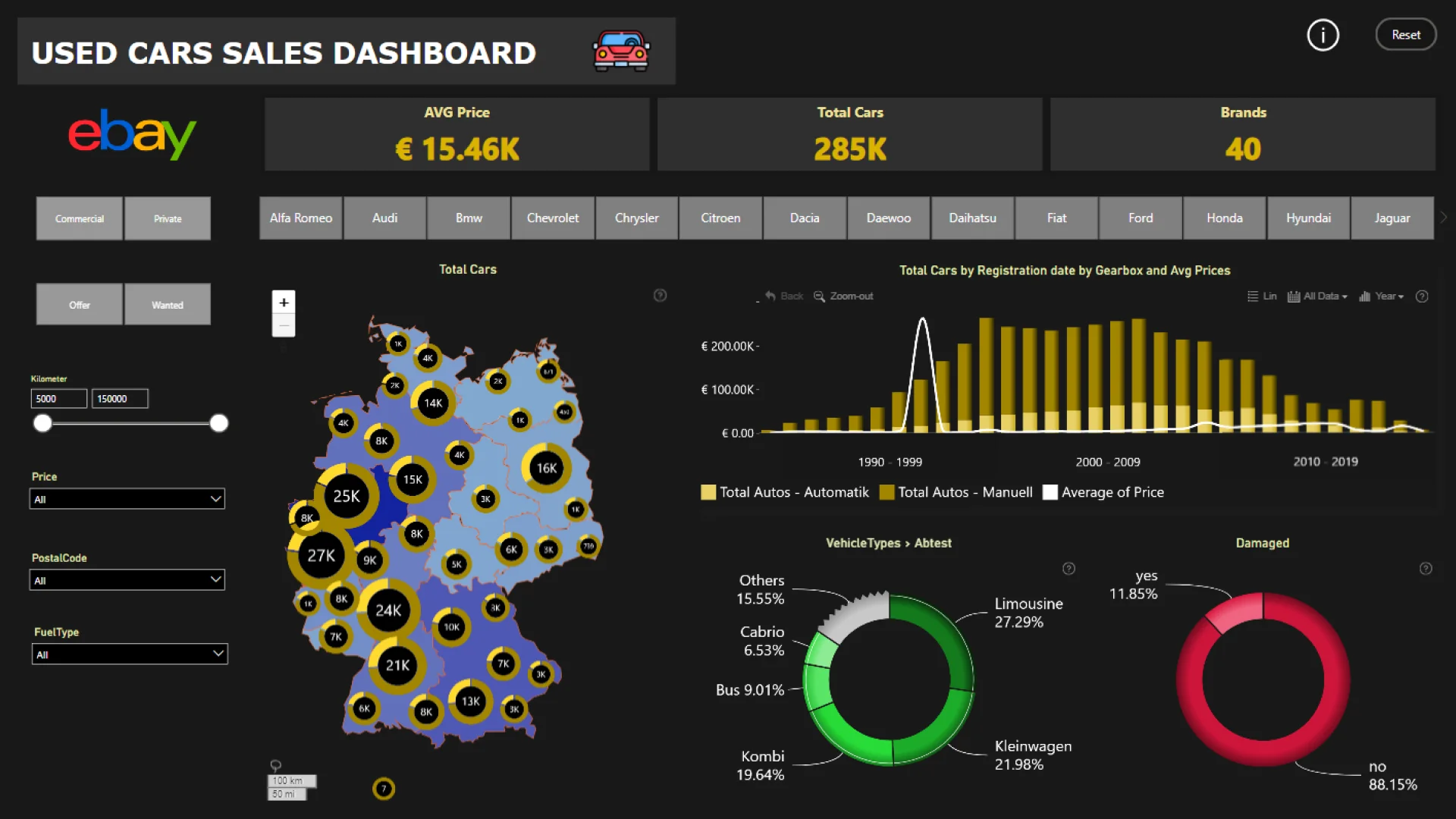Screen dimensions: 1456x819
Task: Zoom in on the map
Action: click(x=284, y=303)
